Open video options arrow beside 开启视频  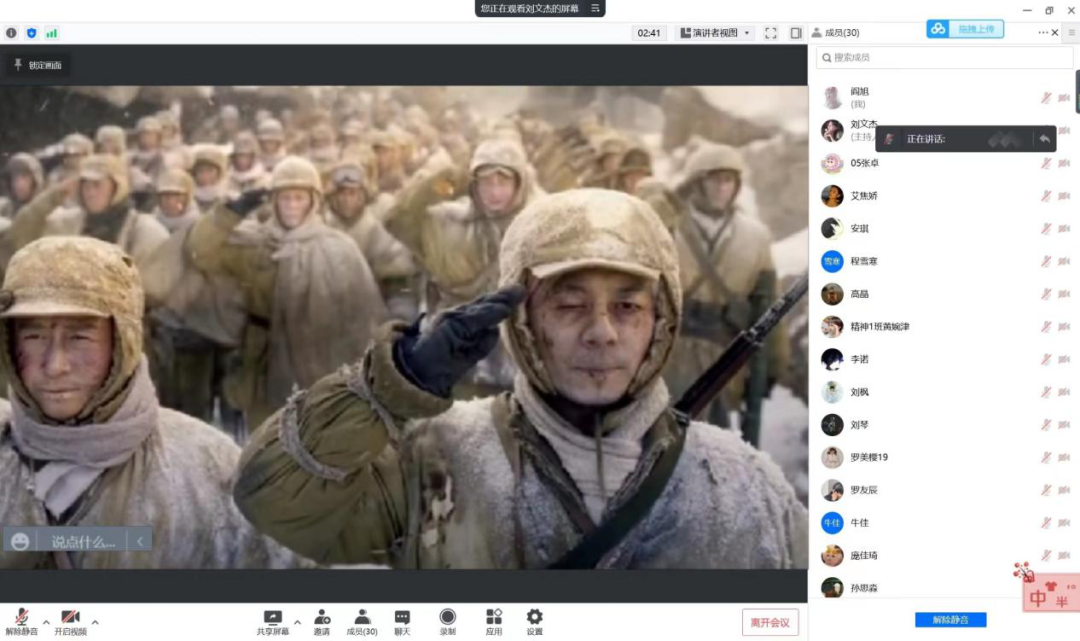pyautogui.click(x=95, y=622)
